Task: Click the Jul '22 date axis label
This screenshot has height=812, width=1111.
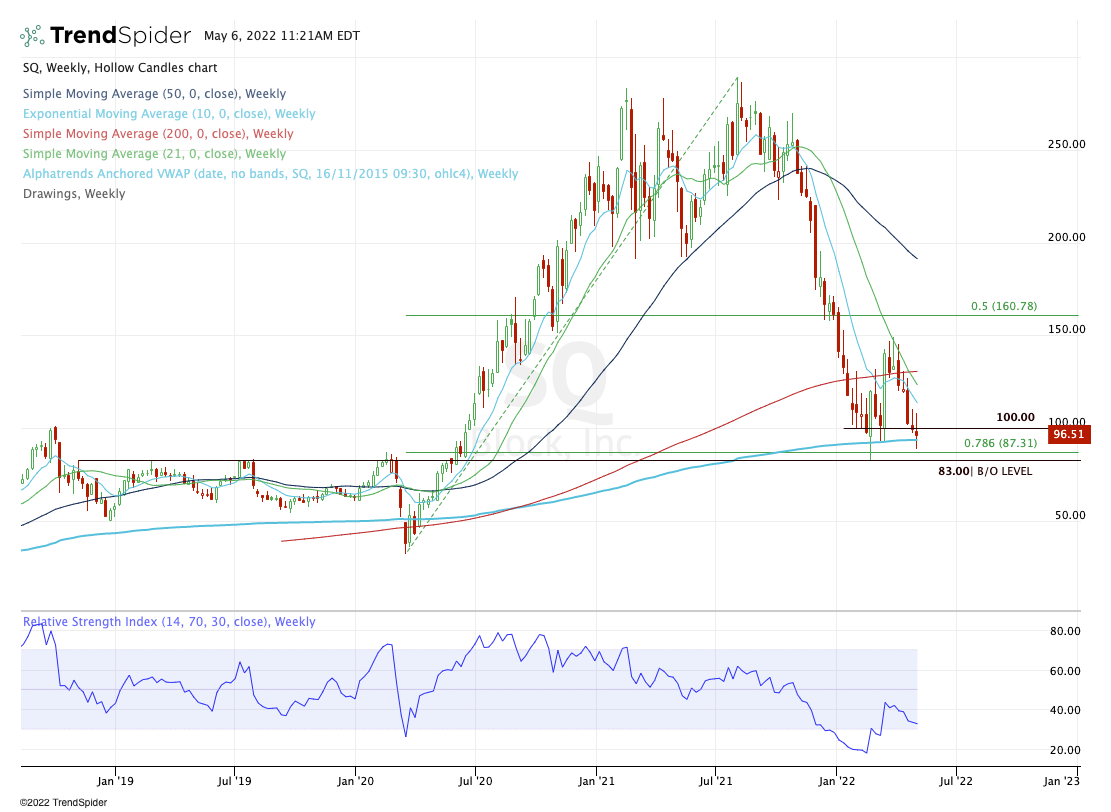Action: pyautogui.click(x=956, y=781)
